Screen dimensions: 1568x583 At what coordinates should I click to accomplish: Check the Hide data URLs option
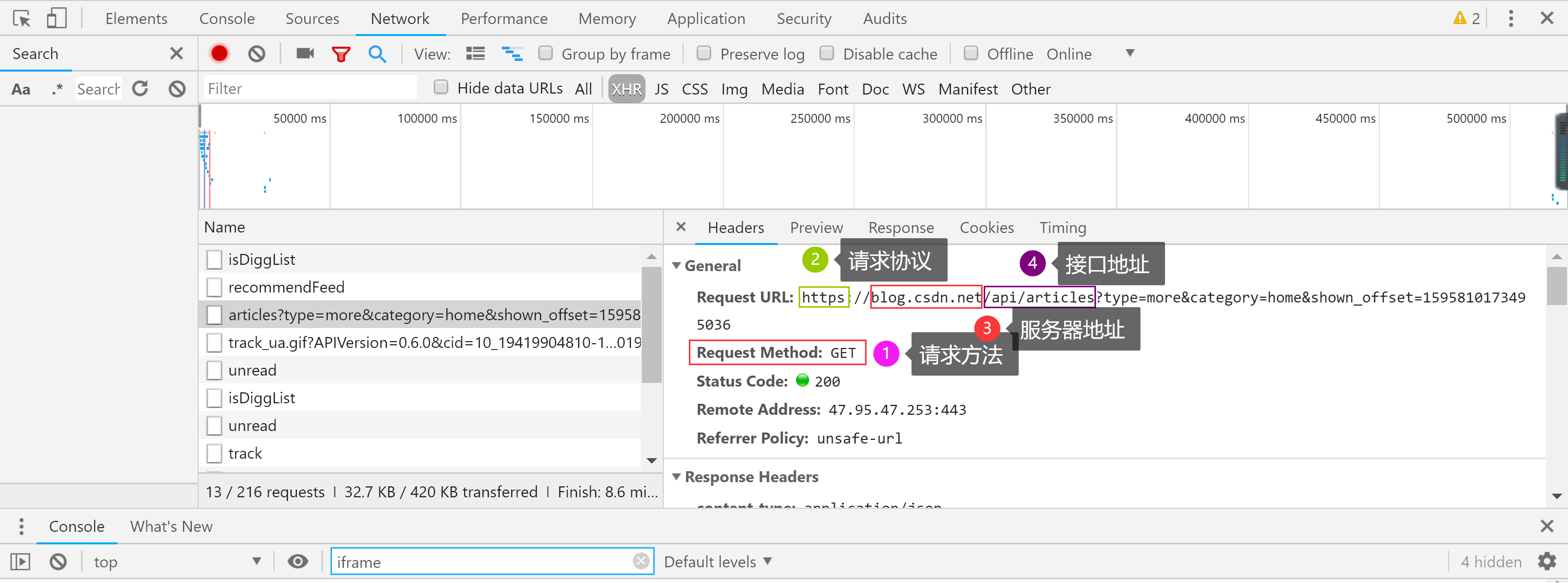pyautogui.click(x=441, y=88)
